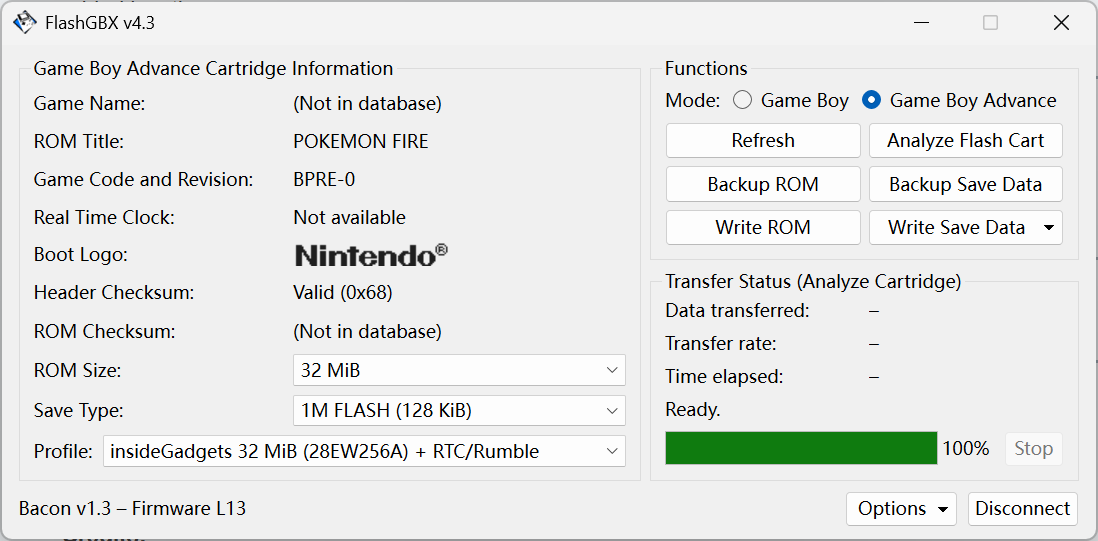Select the Game Boy Advance mode radio button
The width and height of the screenshot is (1098, 541).
click(871, 100)
